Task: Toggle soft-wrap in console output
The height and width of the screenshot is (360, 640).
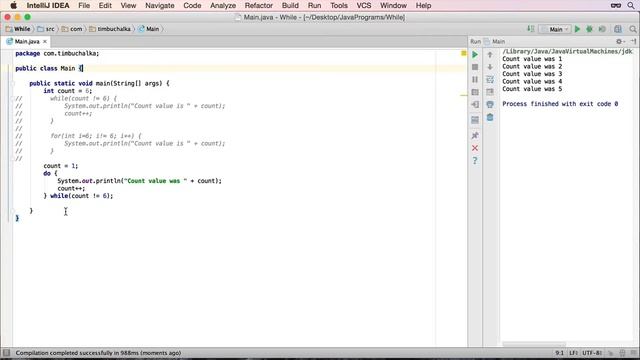Action: click(490, 80)
